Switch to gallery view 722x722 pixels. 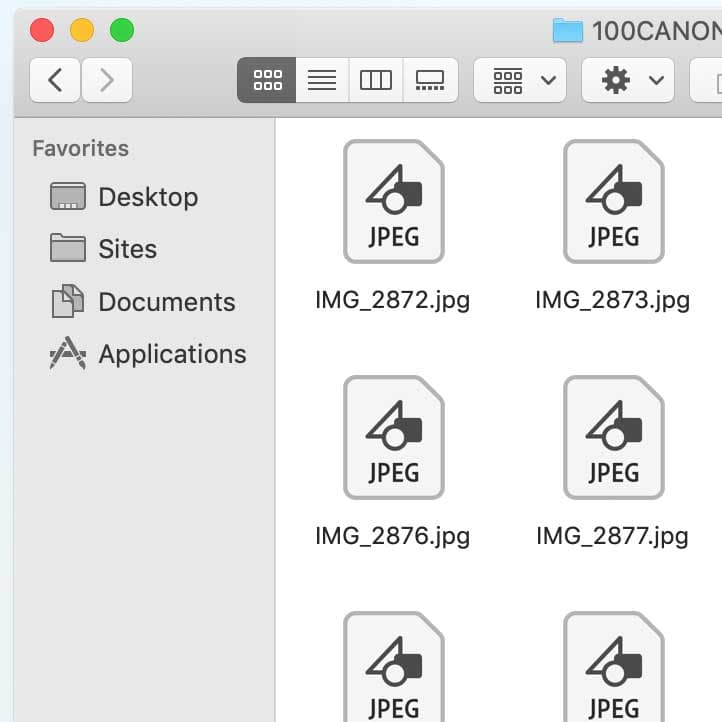point(430,80)
